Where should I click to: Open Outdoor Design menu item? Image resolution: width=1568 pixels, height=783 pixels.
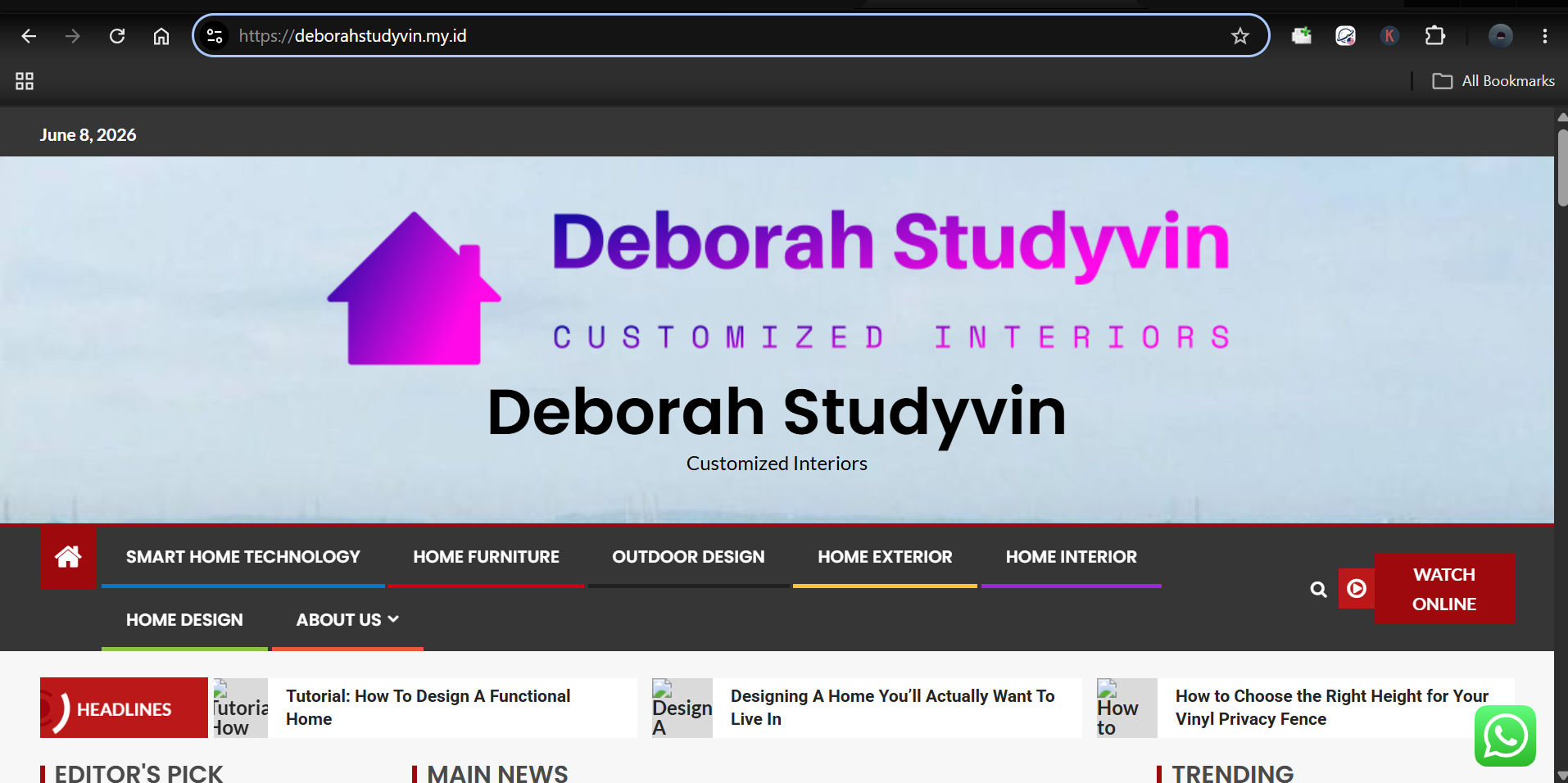tap(688, 557)
